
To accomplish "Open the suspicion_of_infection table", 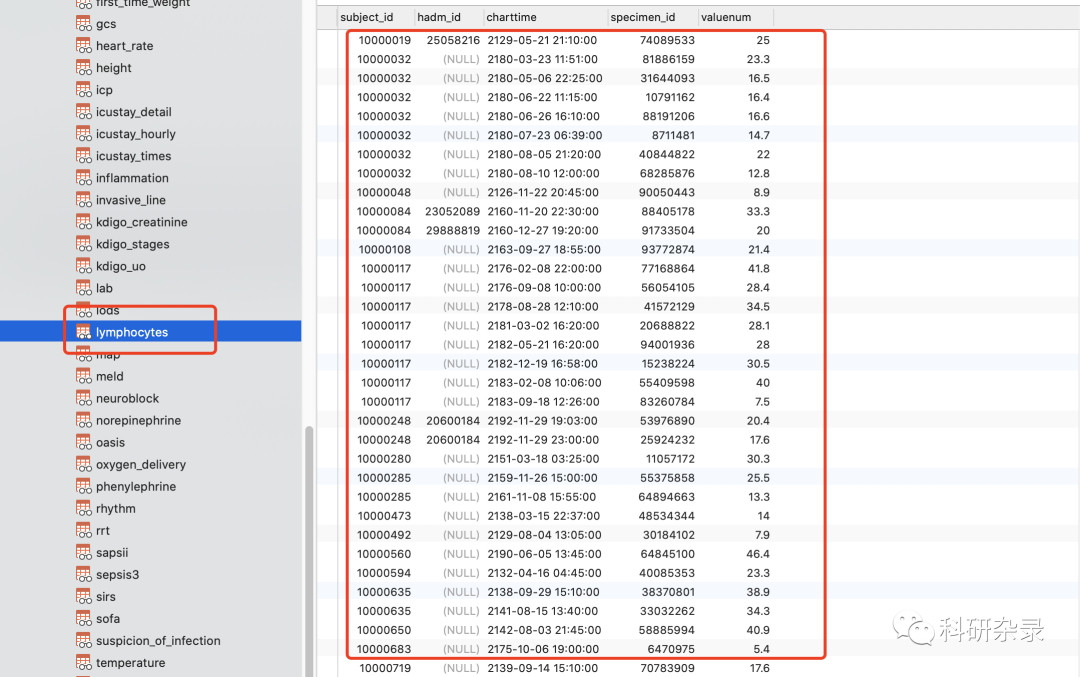I will pyautogui.click(x=158, y=640).
